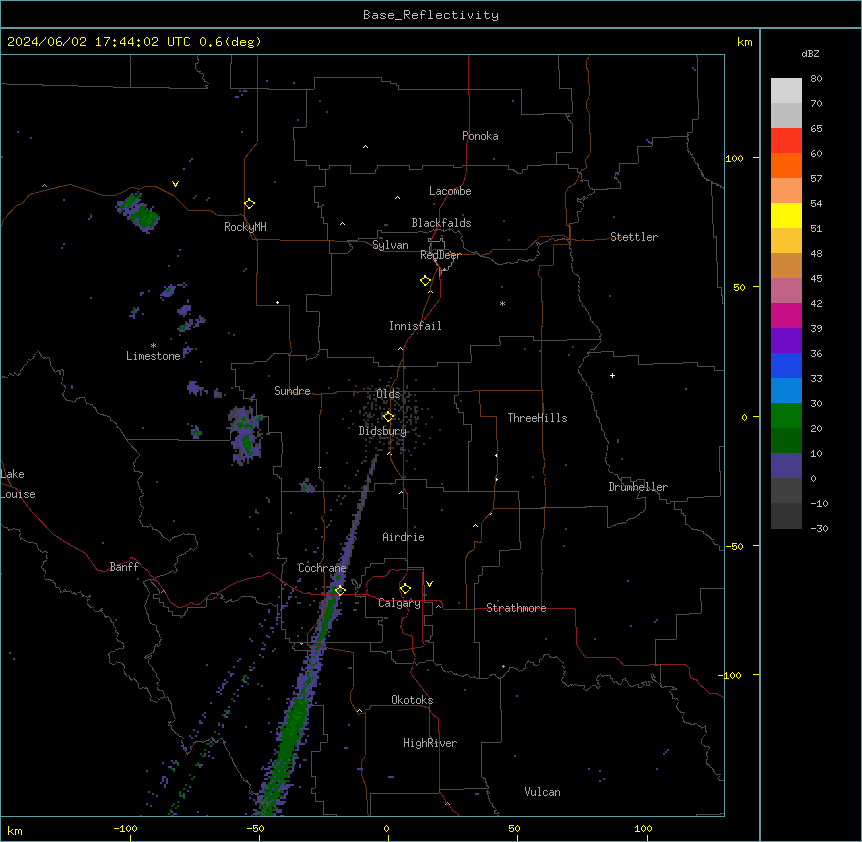Image resolution: width=862 pixels, height=842 pixels.
Task: Click the Sylvan label
Action: coord(390,245)
